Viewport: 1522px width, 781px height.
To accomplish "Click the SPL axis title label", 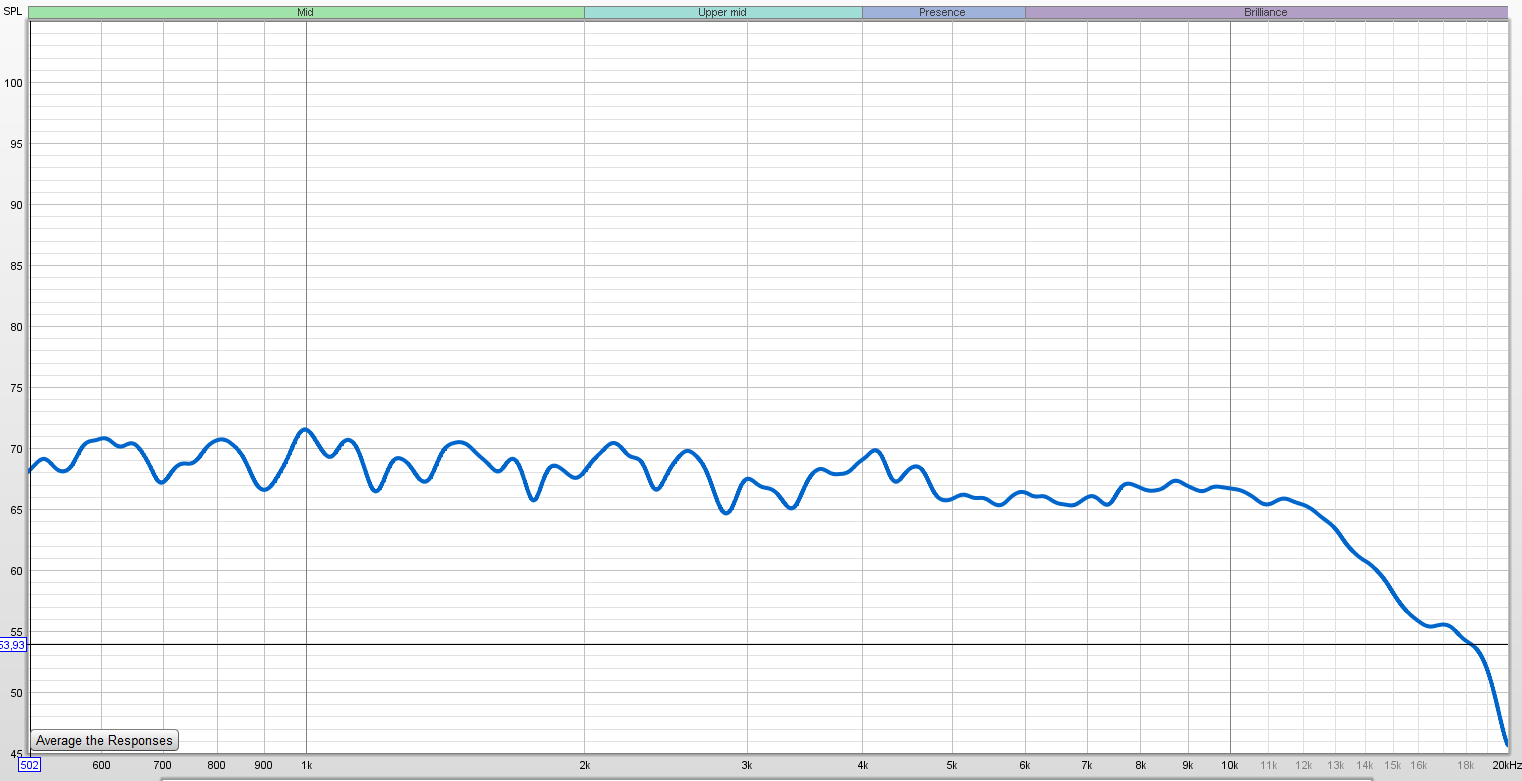I will click(x=12, y=11).
